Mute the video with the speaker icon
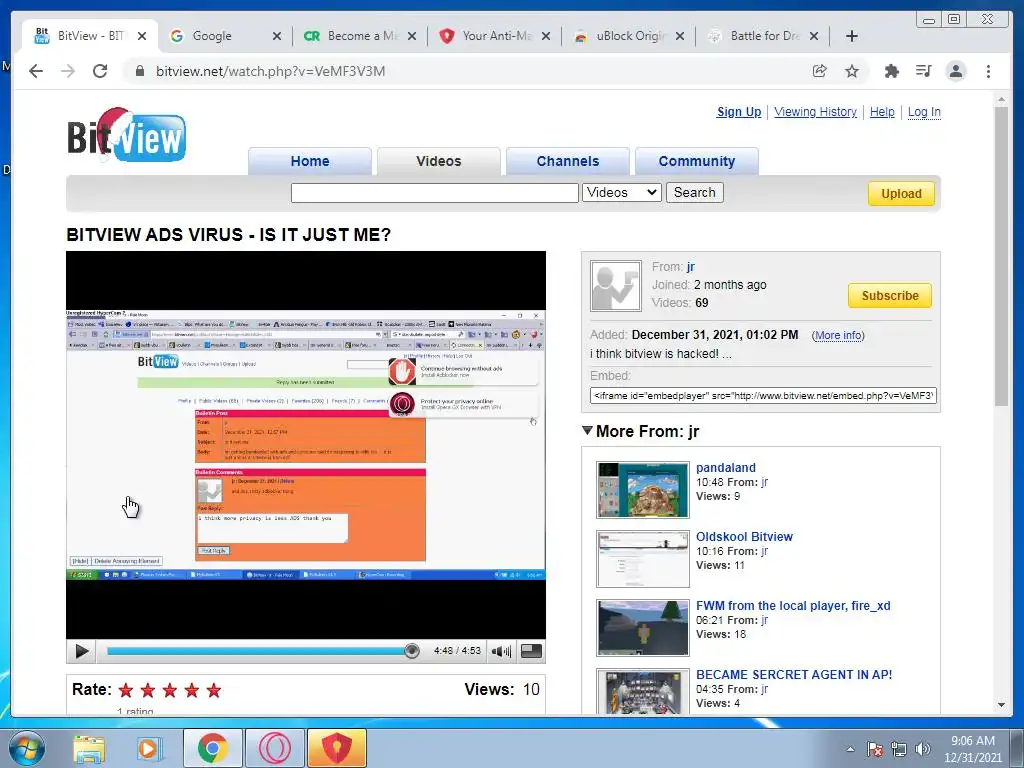Screen dimensions: 1024x768 click(x=501, y=651)
